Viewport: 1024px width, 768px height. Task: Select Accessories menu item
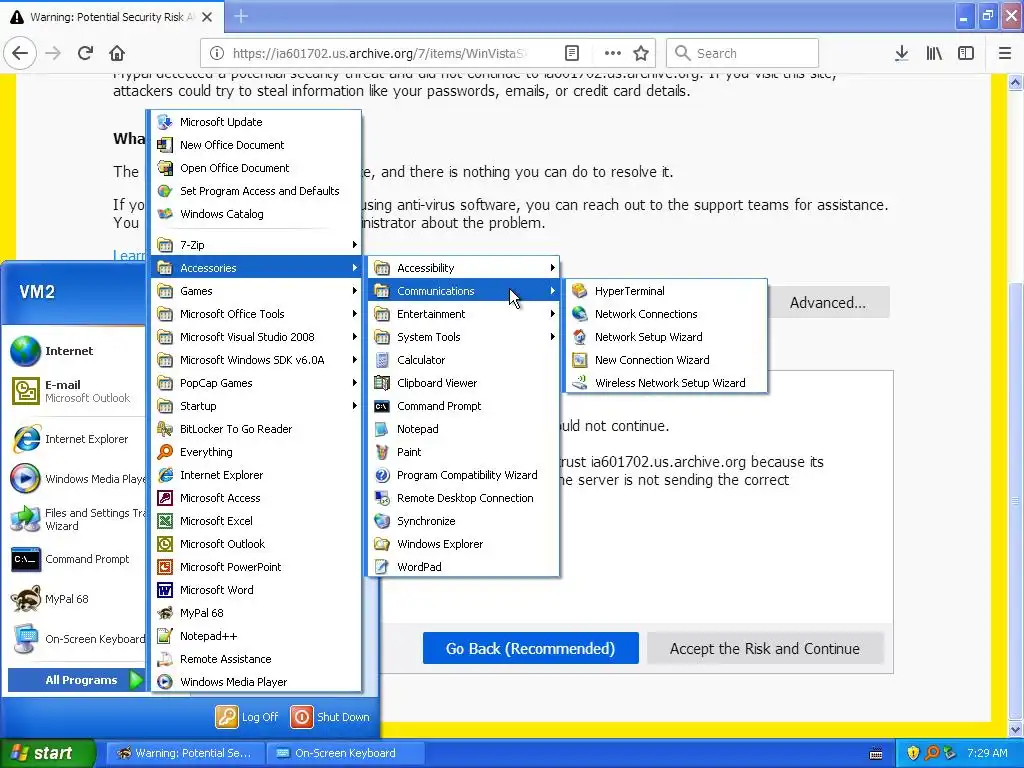[256, 268]
